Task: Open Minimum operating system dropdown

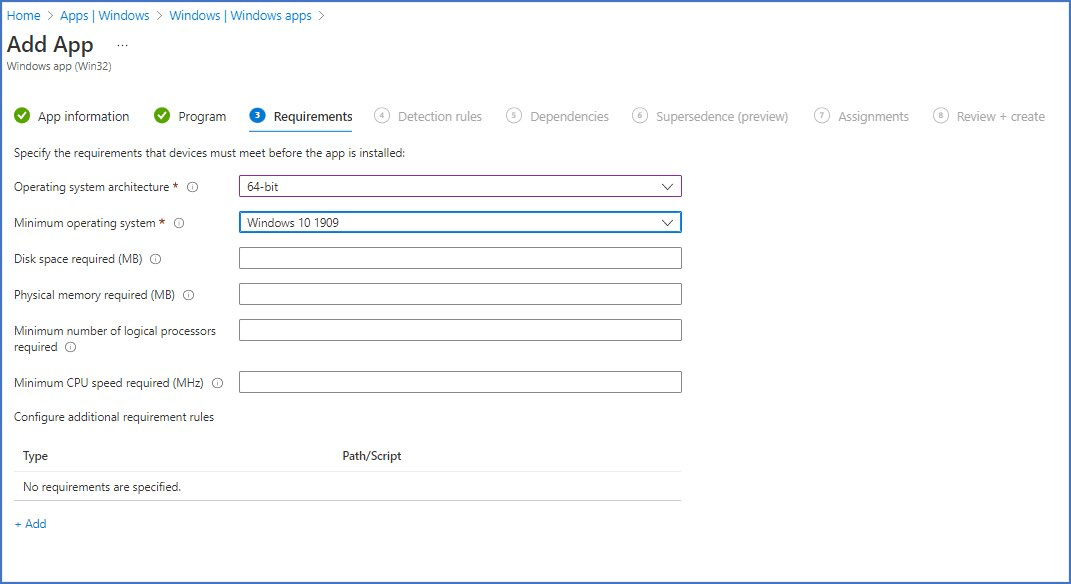Action: (460, 223)
